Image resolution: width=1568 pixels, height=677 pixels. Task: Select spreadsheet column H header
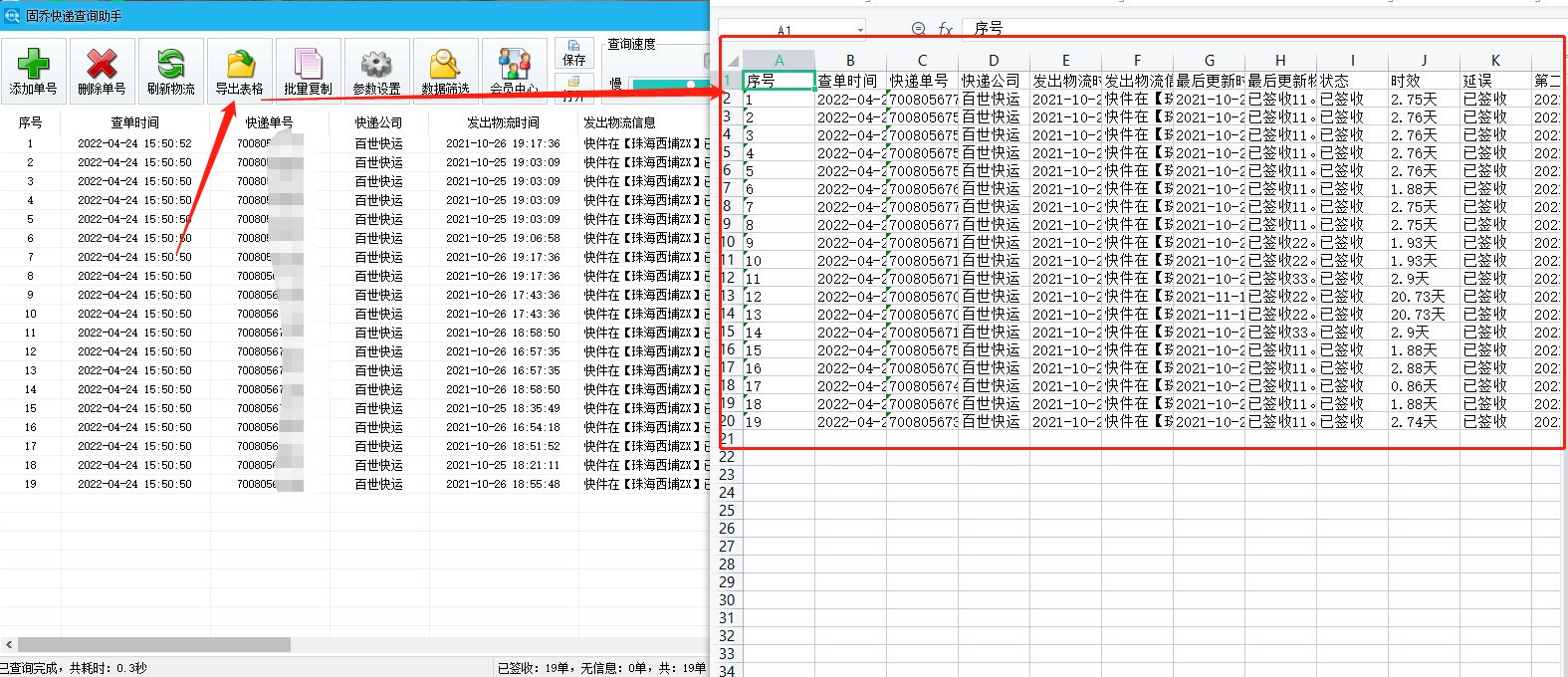click(x=1280, y=61)
